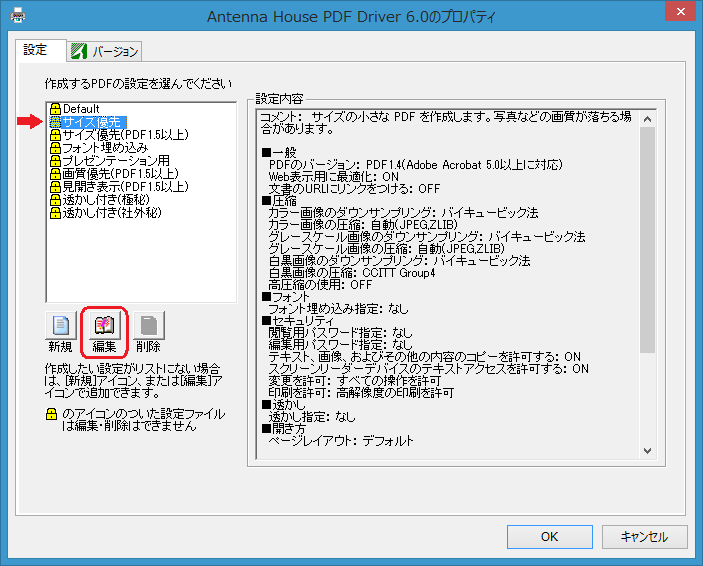
Task: Click '印刷を許可: 高解像度の印刷を許可' line
Action: (361, 393)
